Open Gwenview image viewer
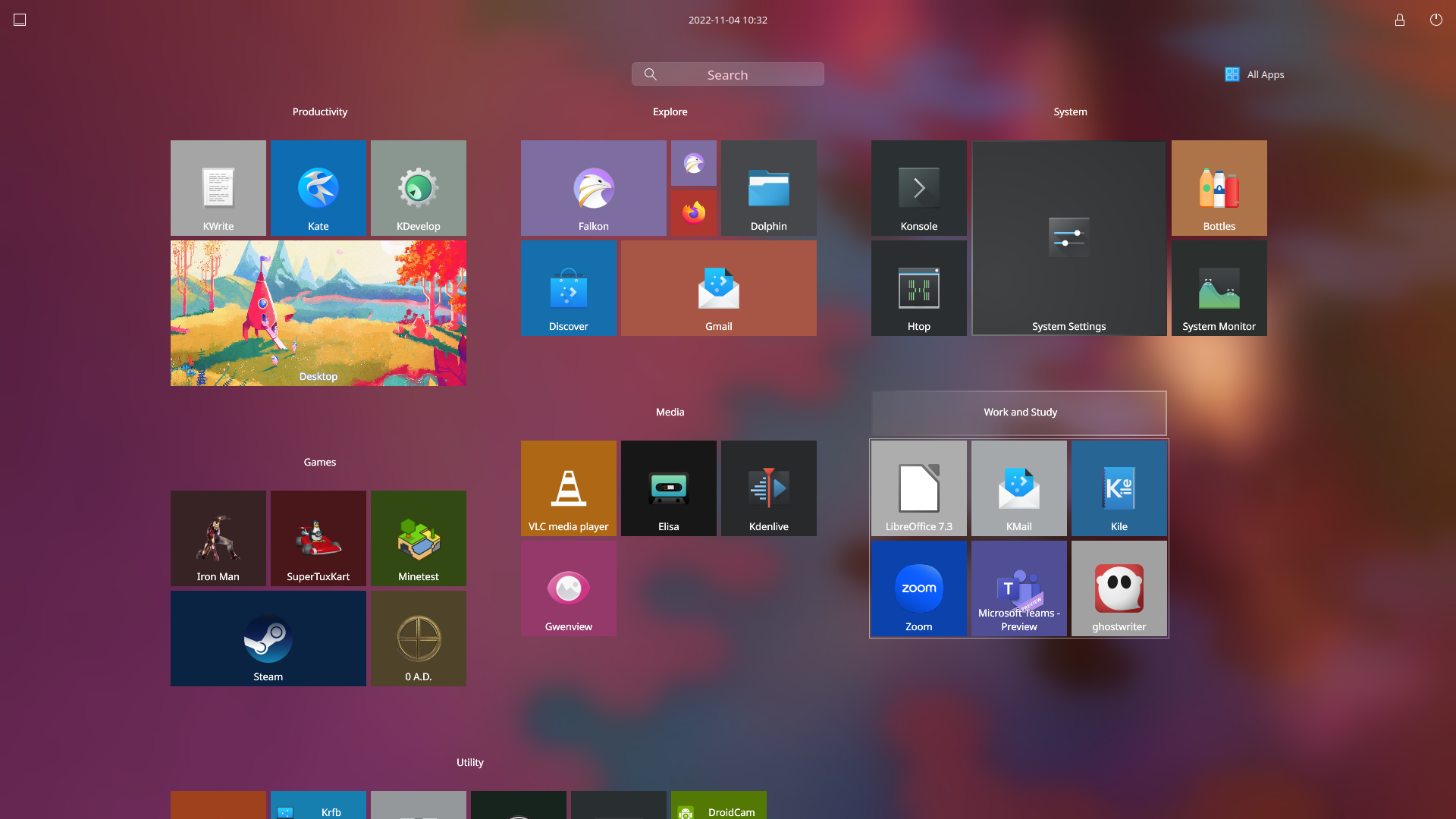This screenshot has width=1456, height=819. click(x=569, y=588)
